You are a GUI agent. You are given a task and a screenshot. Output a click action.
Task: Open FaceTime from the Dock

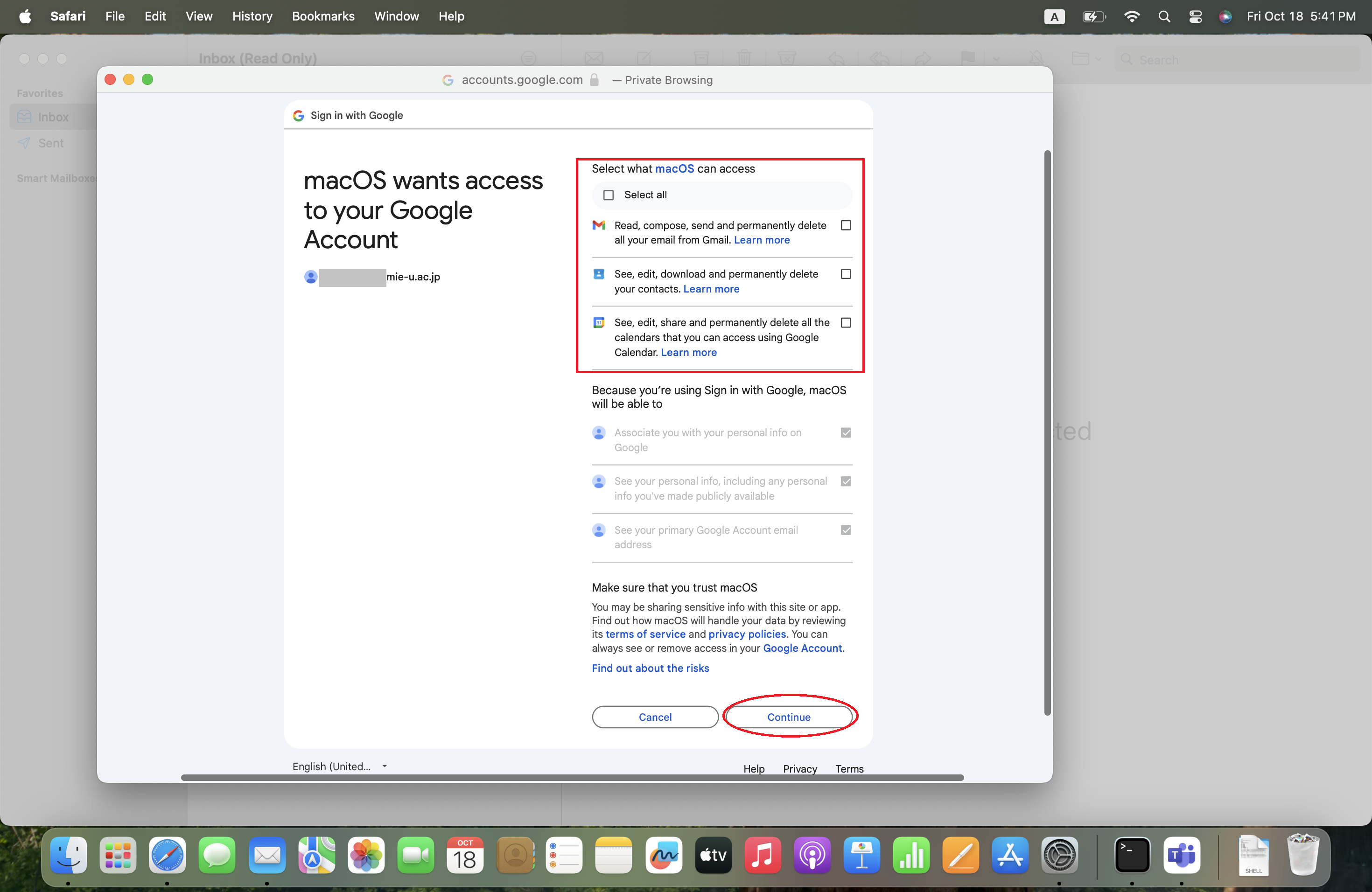416,855
